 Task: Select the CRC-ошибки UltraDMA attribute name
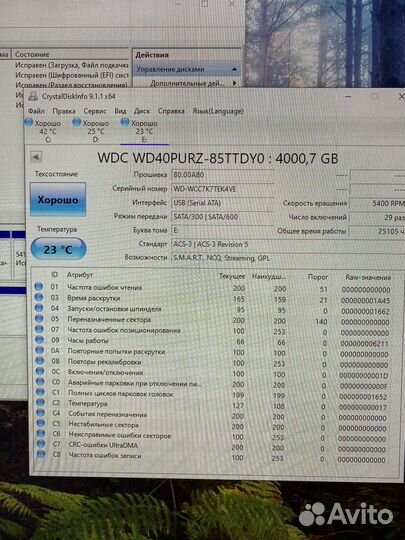point(103,445)
